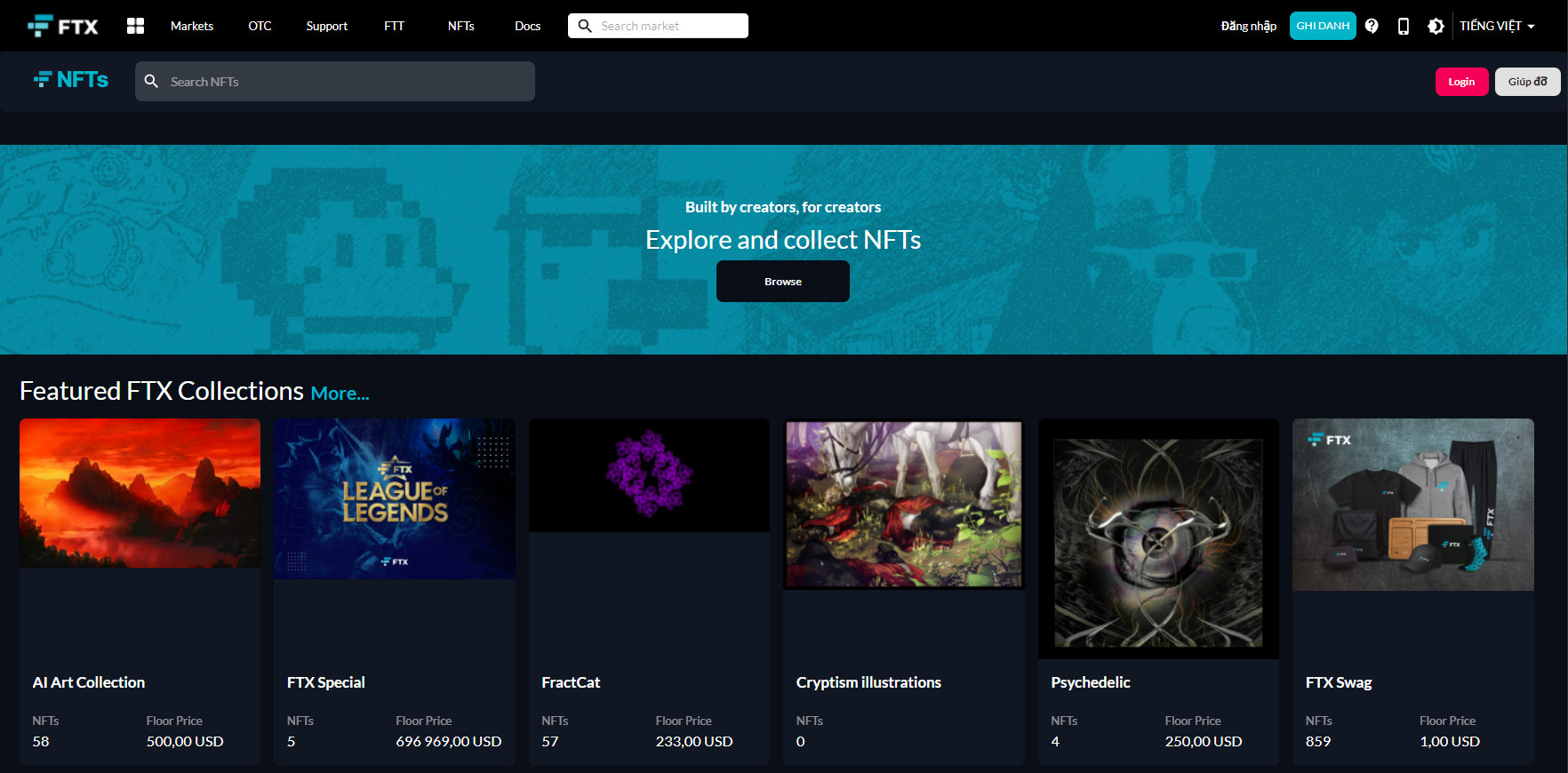The height and width of the screenshot is (773, 1568).
Task: Click the Featured FTX Collections heading
Action: coord(162,391)
